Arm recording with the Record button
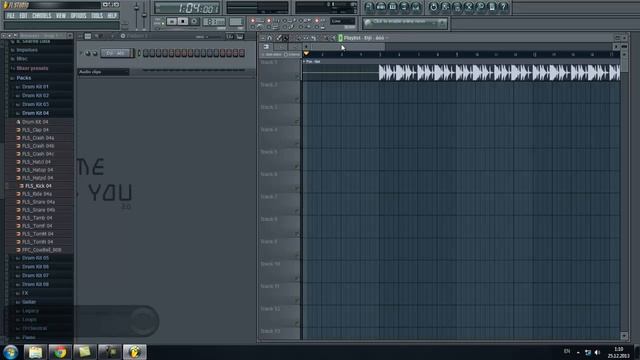 coord(194,21)
